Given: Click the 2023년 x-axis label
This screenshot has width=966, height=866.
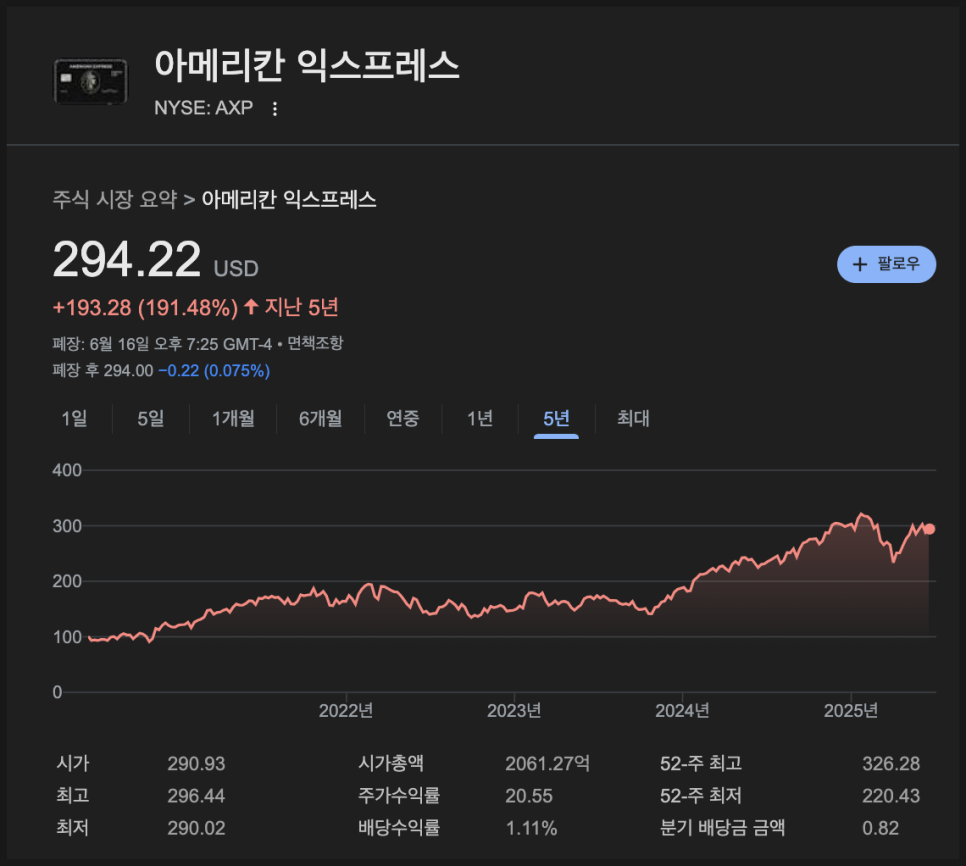Looking at the screenshot, I should [514, 711].
